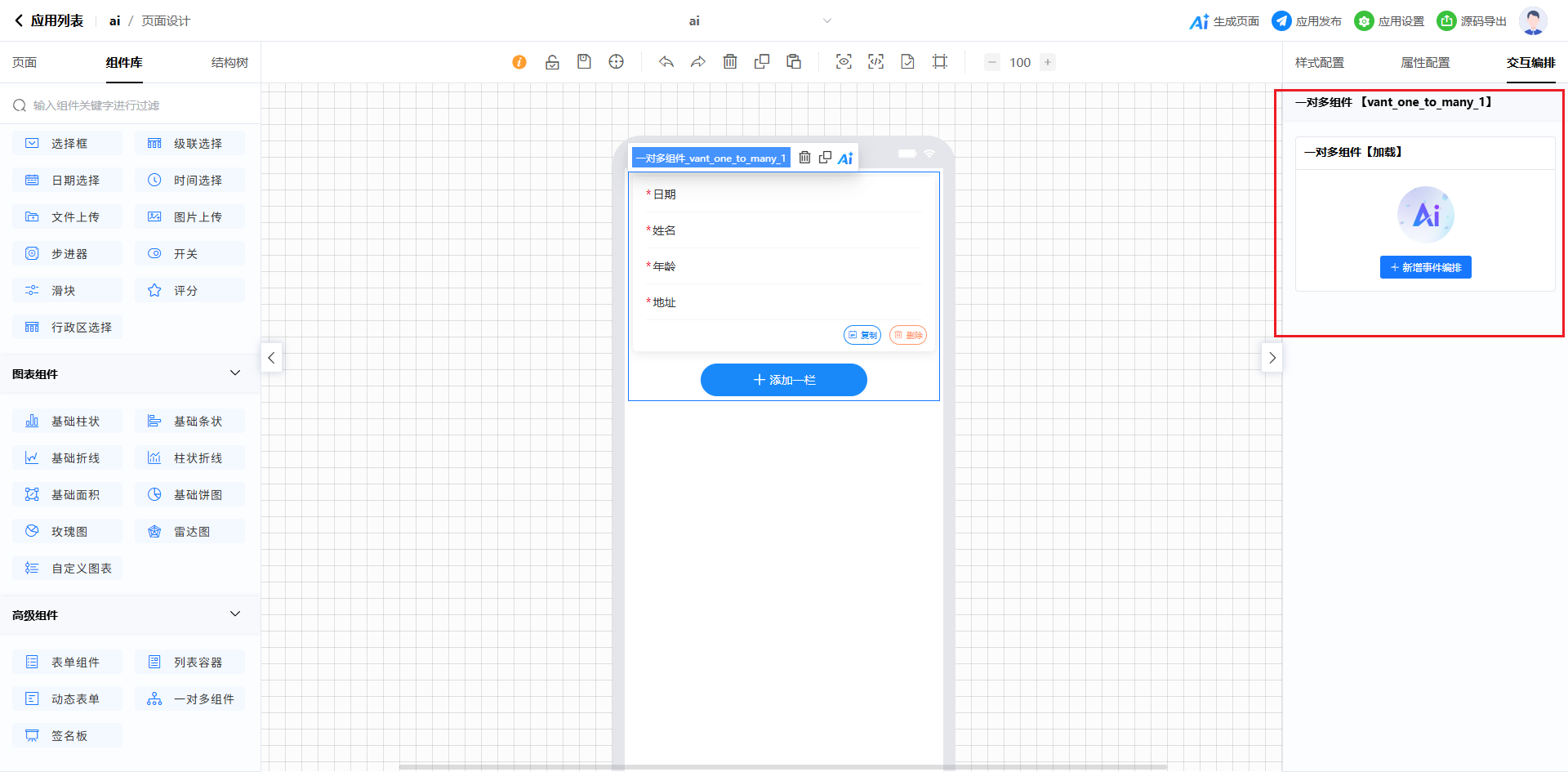
Task: Click the preview eye icon in toolbar
Action: (x=844, y=62)
